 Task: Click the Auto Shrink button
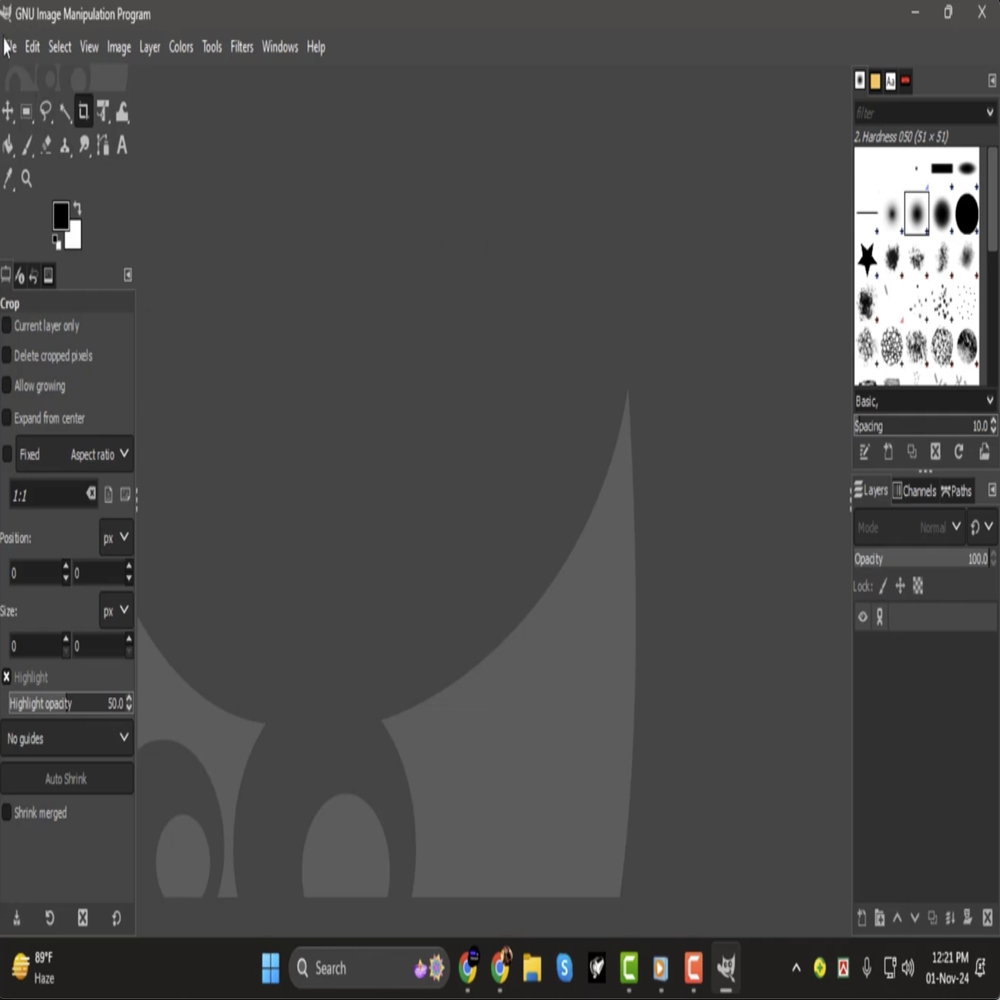[x=67, y=779]
